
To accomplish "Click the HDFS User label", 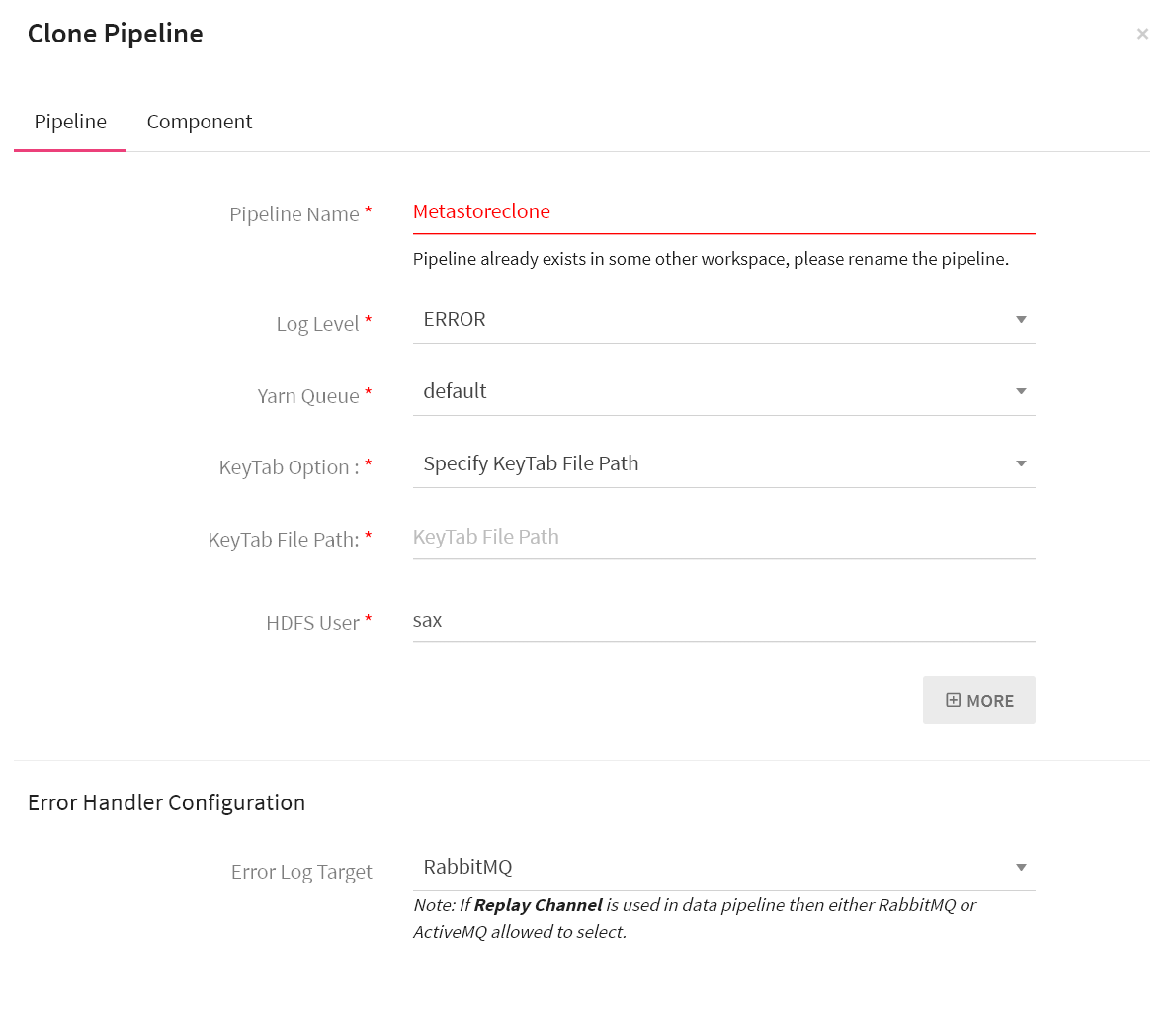I will coord(312,623).
